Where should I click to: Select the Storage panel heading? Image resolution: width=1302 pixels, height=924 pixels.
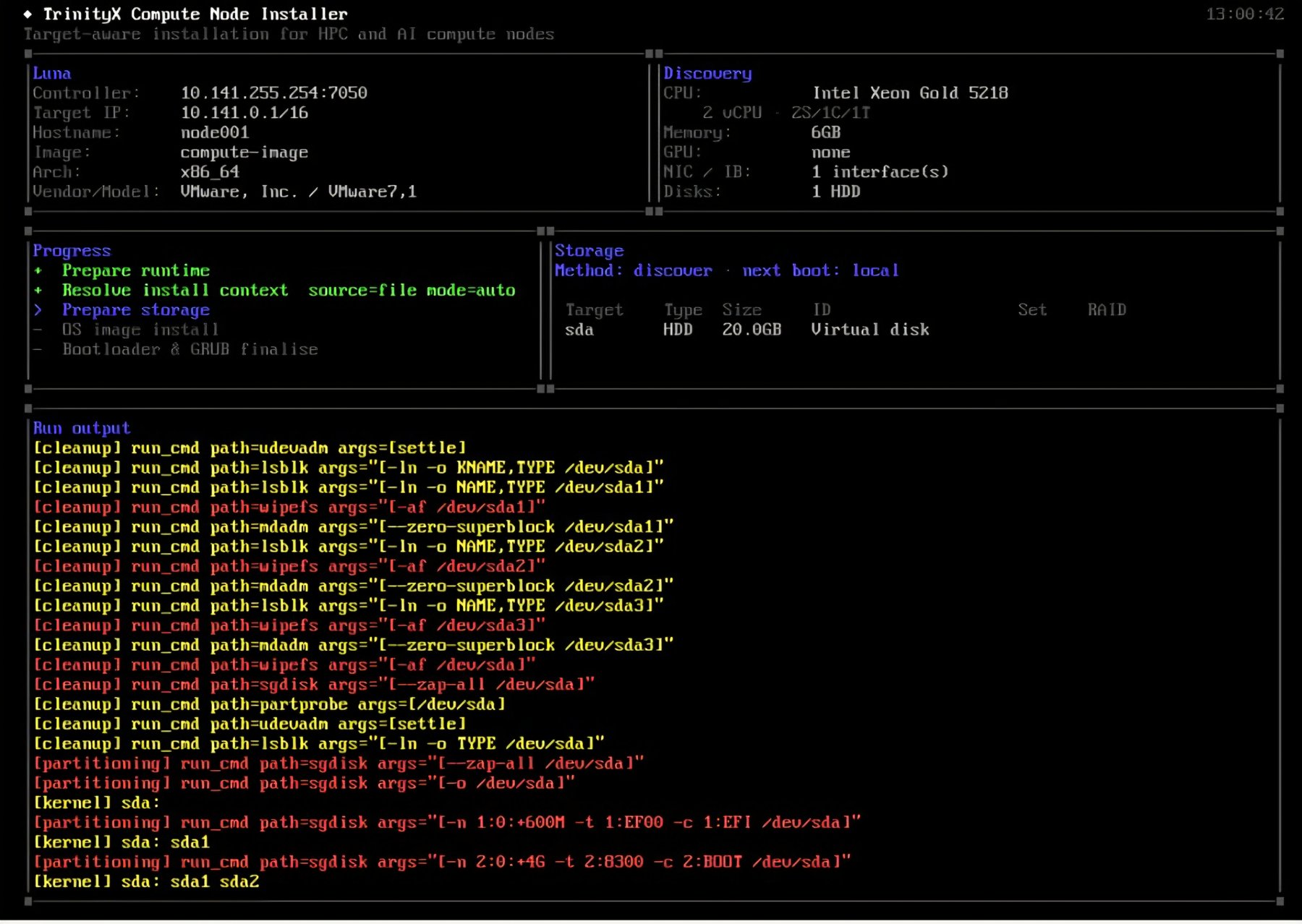pyautogui.click(x=589, y=251)
